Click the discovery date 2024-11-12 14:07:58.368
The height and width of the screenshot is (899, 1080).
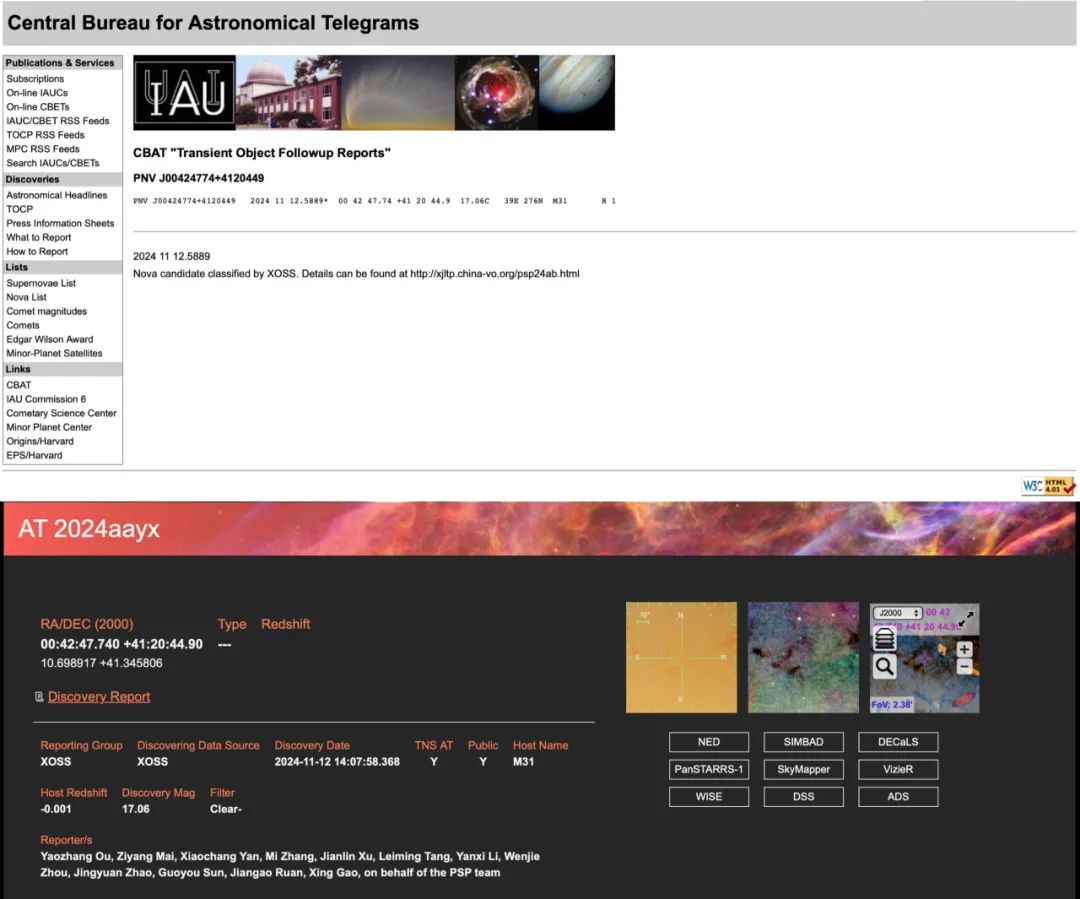[x=337, y=762]
